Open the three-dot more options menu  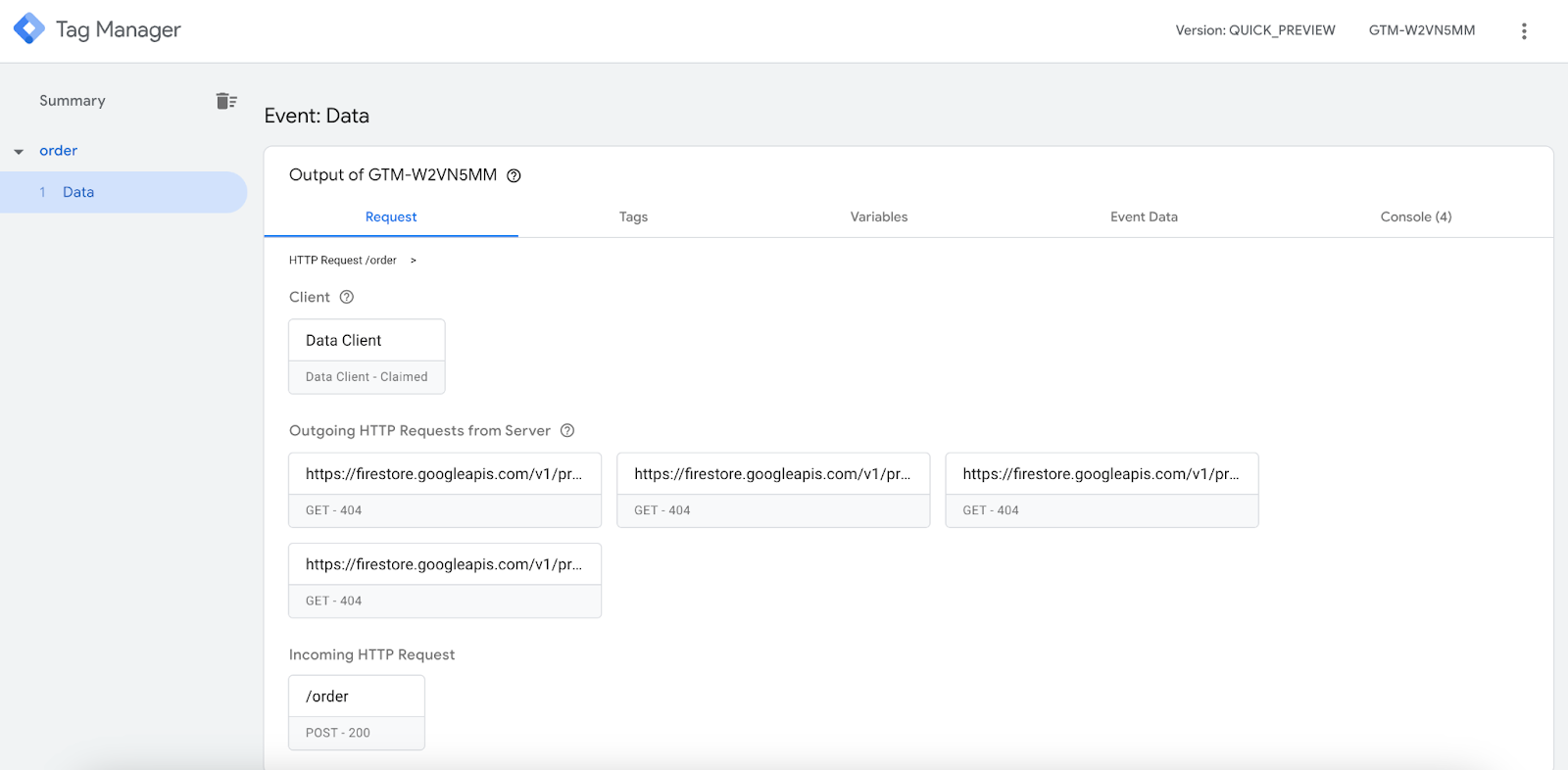coord(1524,31)
